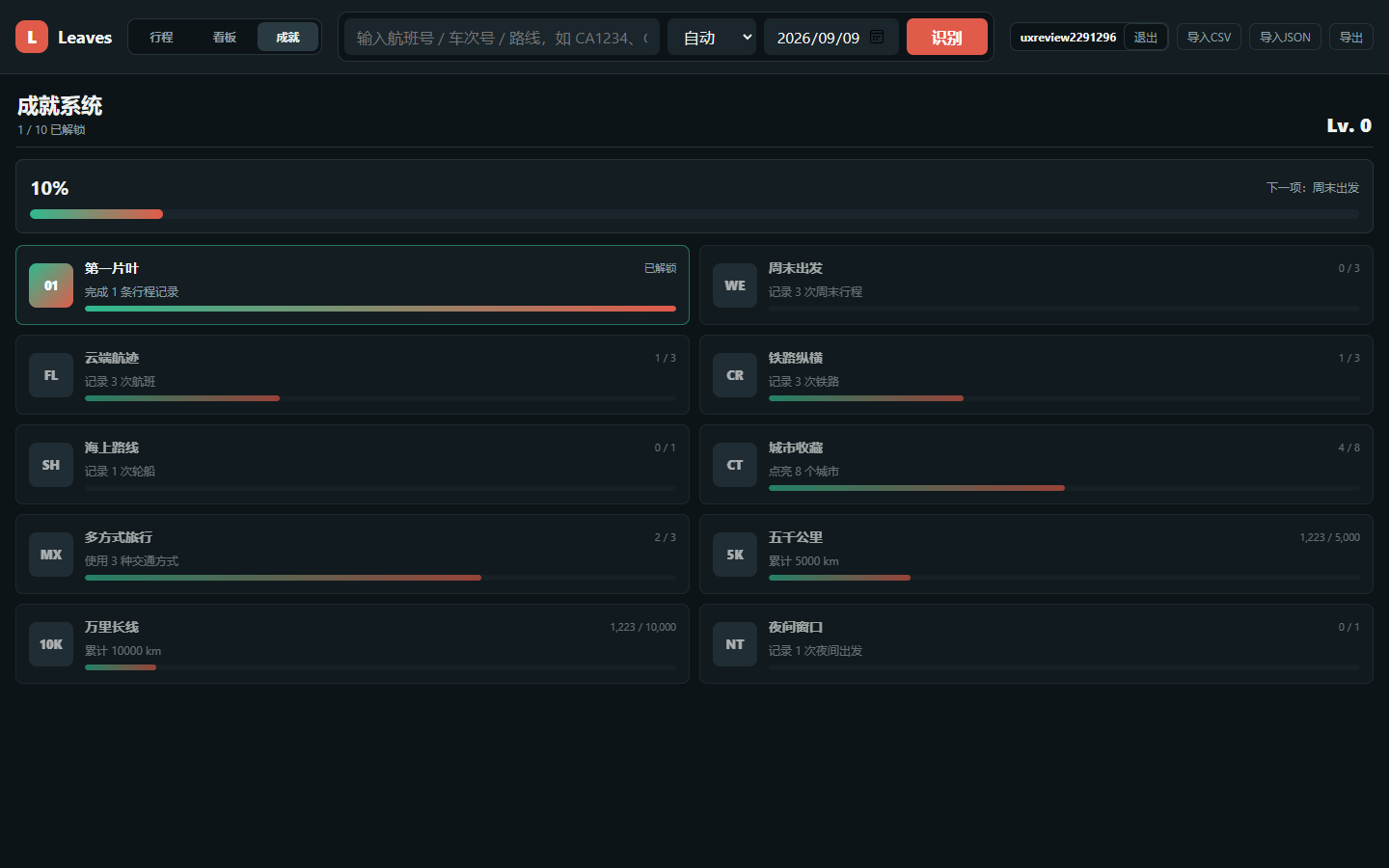This screenshot has height=868, width=1389.
Task: Click the CR badge of 铁路纵横
Action: tap(735, 375)
